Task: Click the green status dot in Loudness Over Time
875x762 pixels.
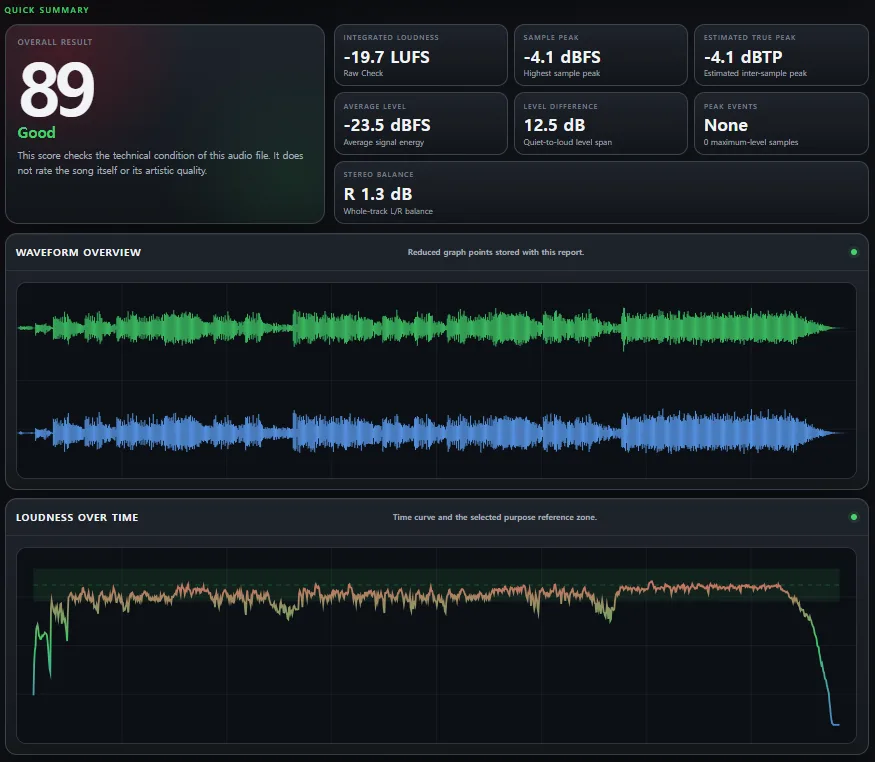Action: pyautogui.click(x=853, y=517)
